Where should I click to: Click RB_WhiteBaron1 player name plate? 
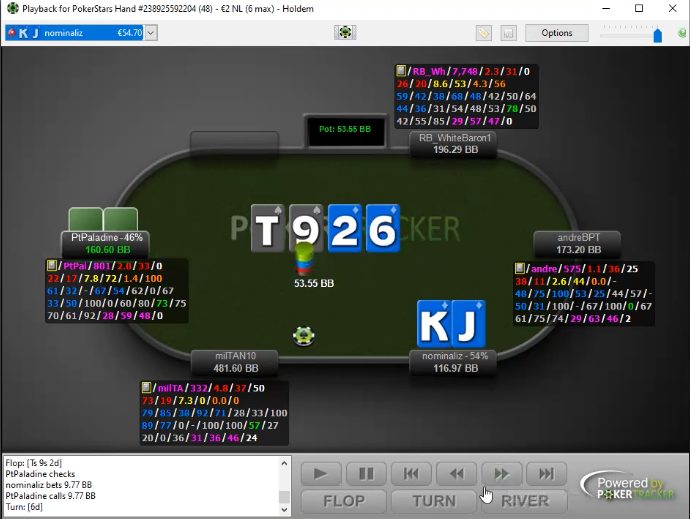click(454, 144)
